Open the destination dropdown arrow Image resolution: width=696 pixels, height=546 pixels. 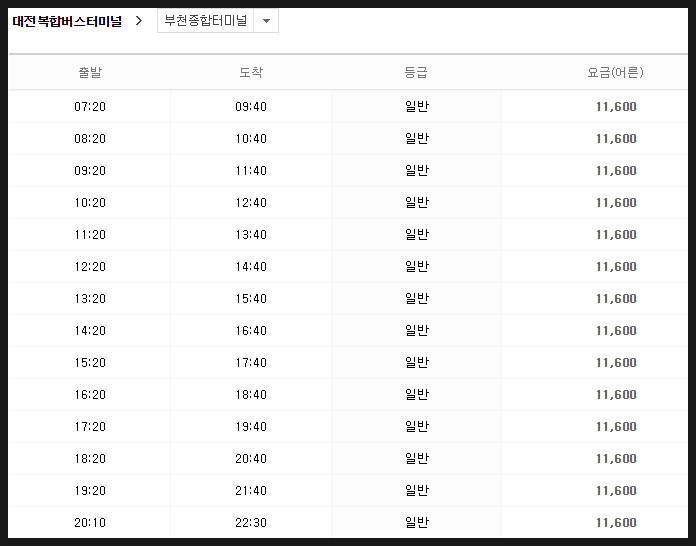[x=266, y=21]
